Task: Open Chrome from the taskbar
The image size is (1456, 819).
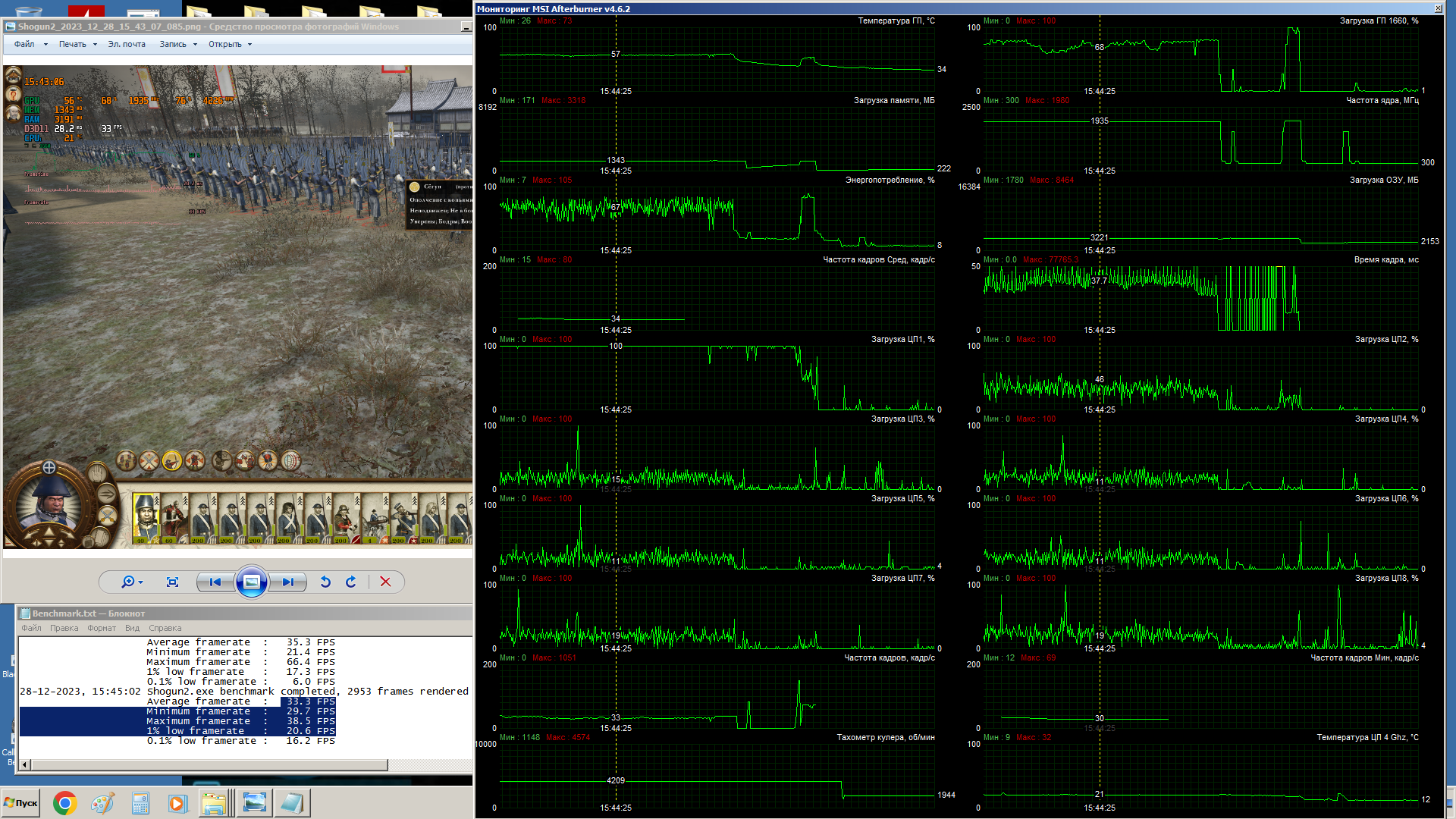Action: (65, 803)
